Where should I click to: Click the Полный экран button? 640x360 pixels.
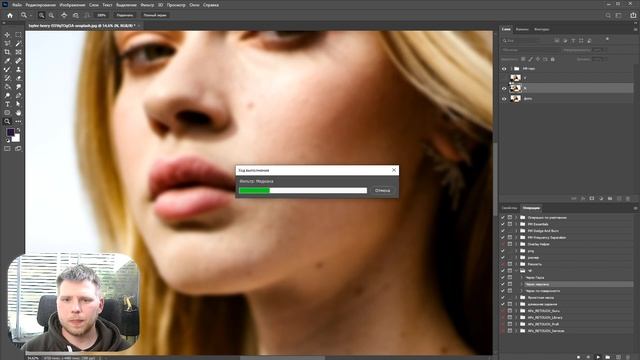click(155, 15)
